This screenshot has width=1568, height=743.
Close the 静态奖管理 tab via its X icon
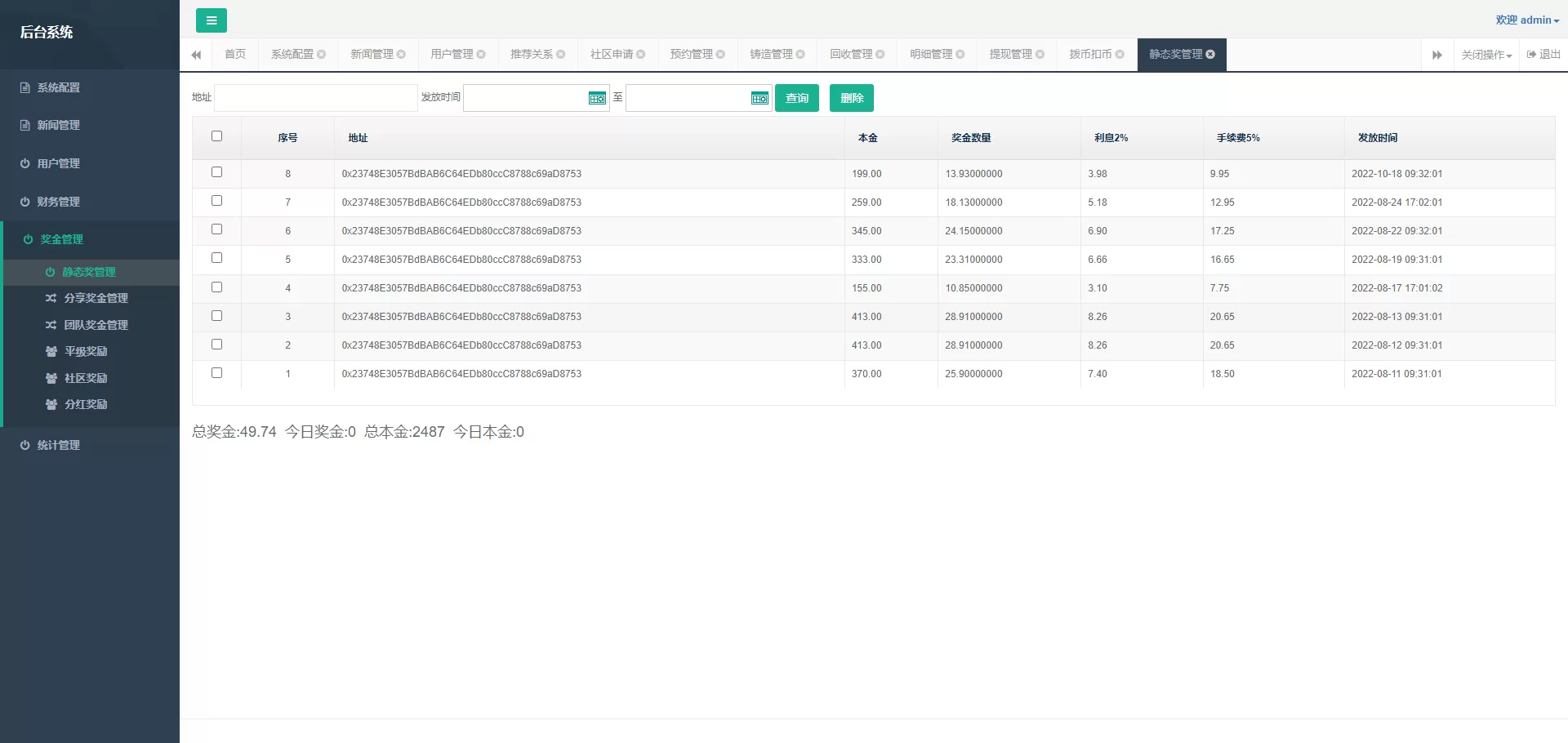point(1210,55)
